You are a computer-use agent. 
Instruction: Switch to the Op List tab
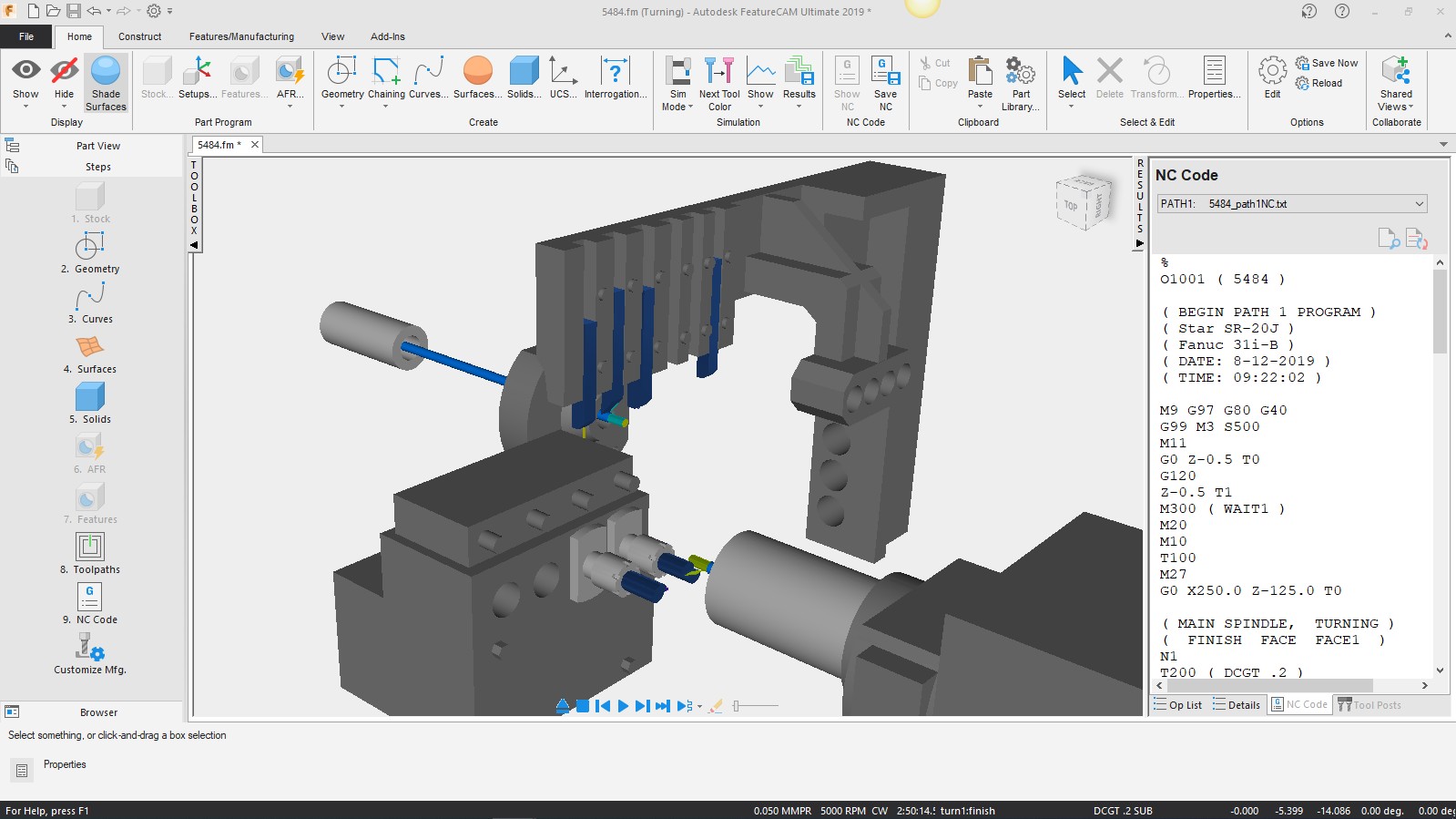1177,705
